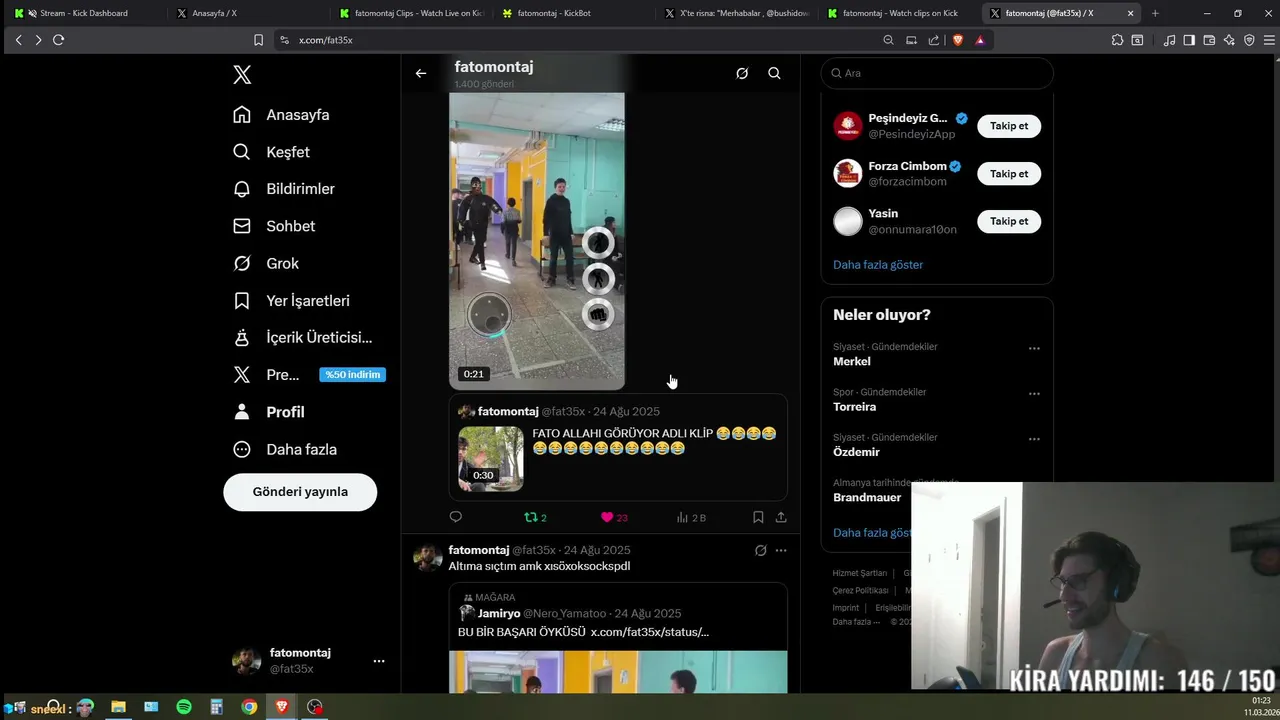Bookmark the first tweet

[758, 517]
